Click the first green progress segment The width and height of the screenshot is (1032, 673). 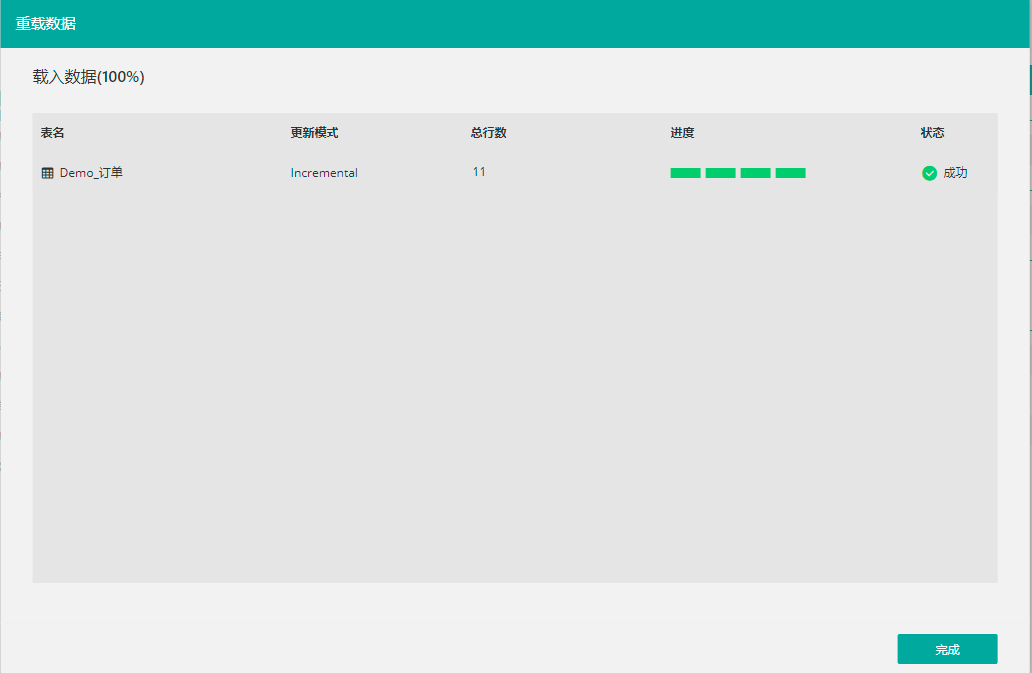(x=685, y=173)
